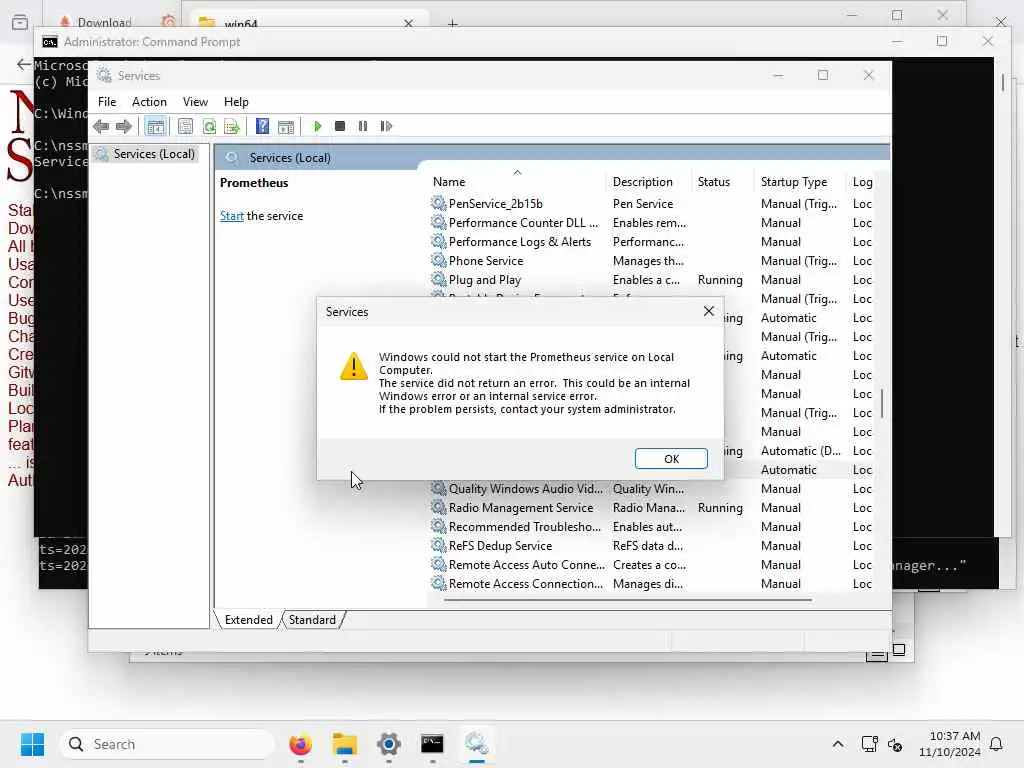Open the Help menu in Services
The height and width of the screenshot is (768, 1024).
click(236, 102)
